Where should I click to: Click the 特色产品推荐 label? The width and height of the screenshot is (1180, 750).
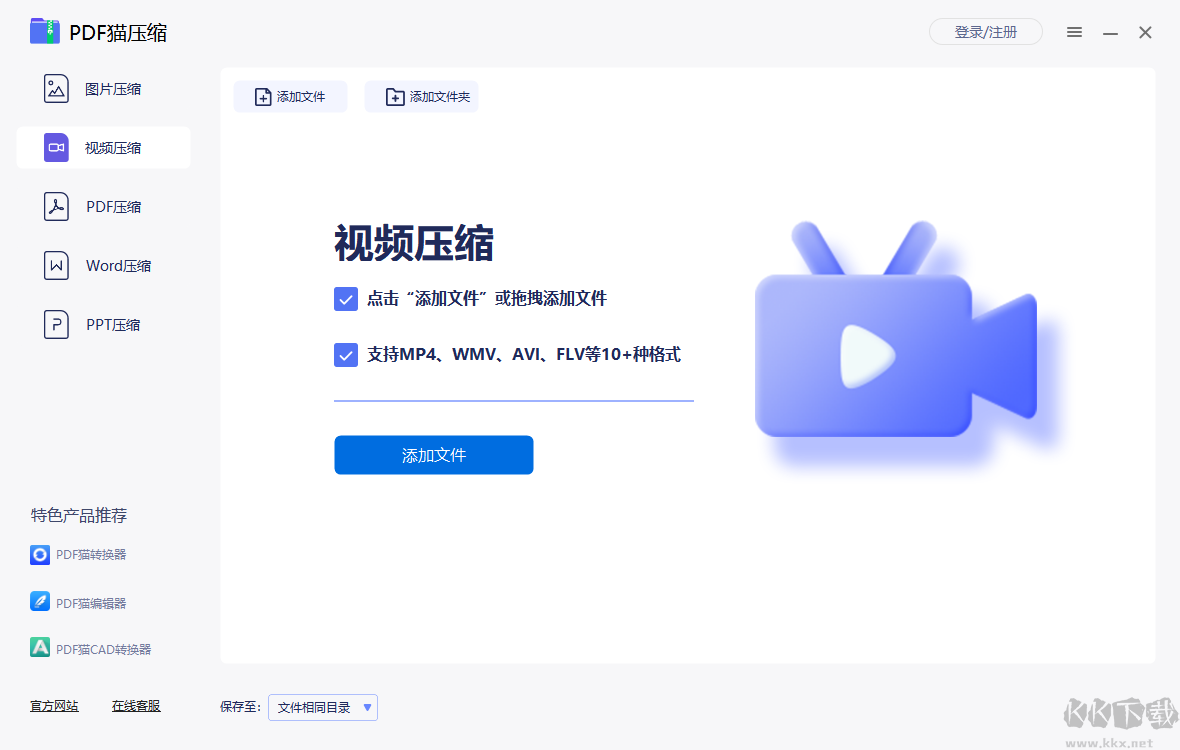point(79,515)
